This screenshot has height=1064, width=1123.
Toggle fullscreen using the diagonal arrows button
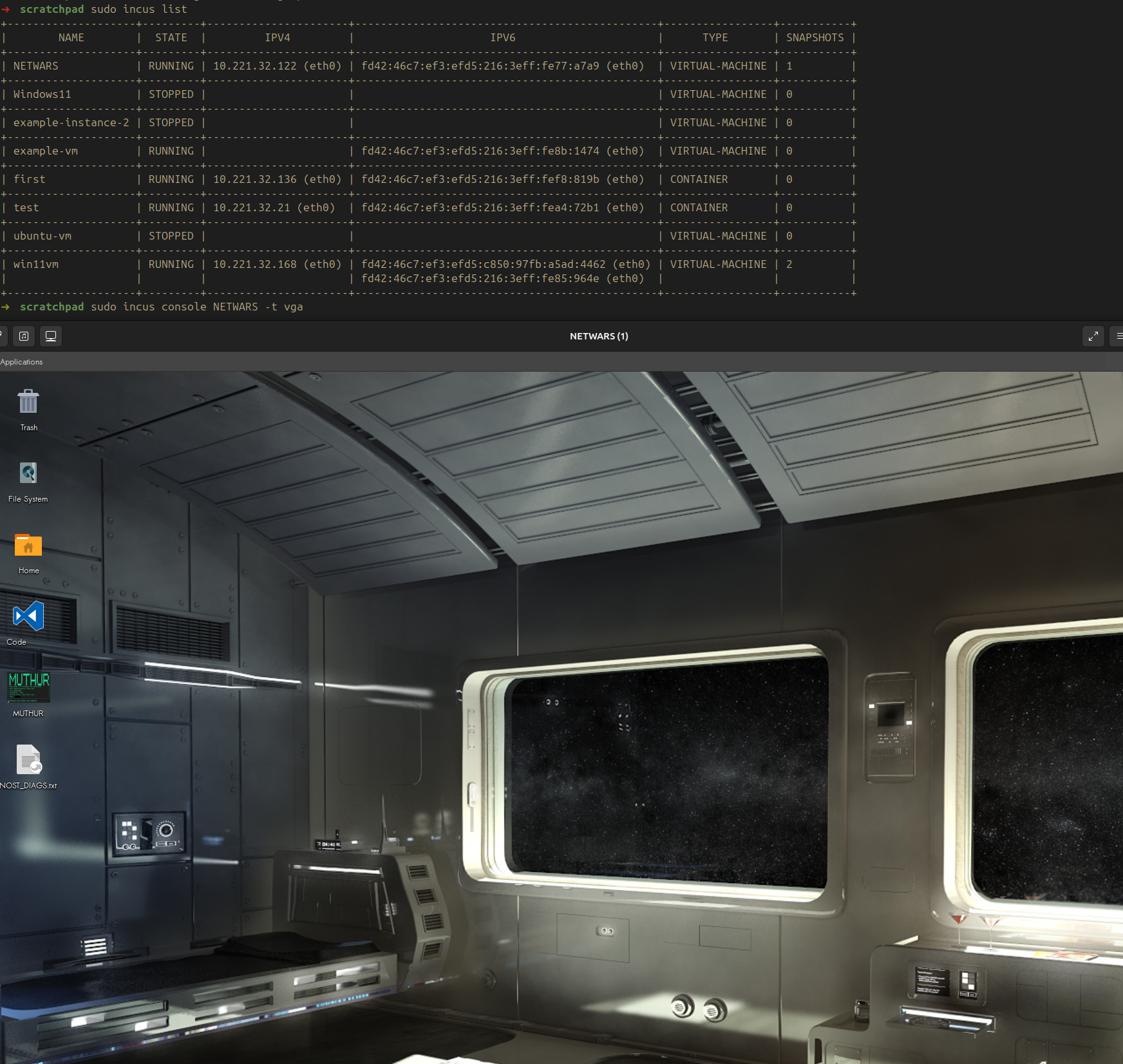1093,336
